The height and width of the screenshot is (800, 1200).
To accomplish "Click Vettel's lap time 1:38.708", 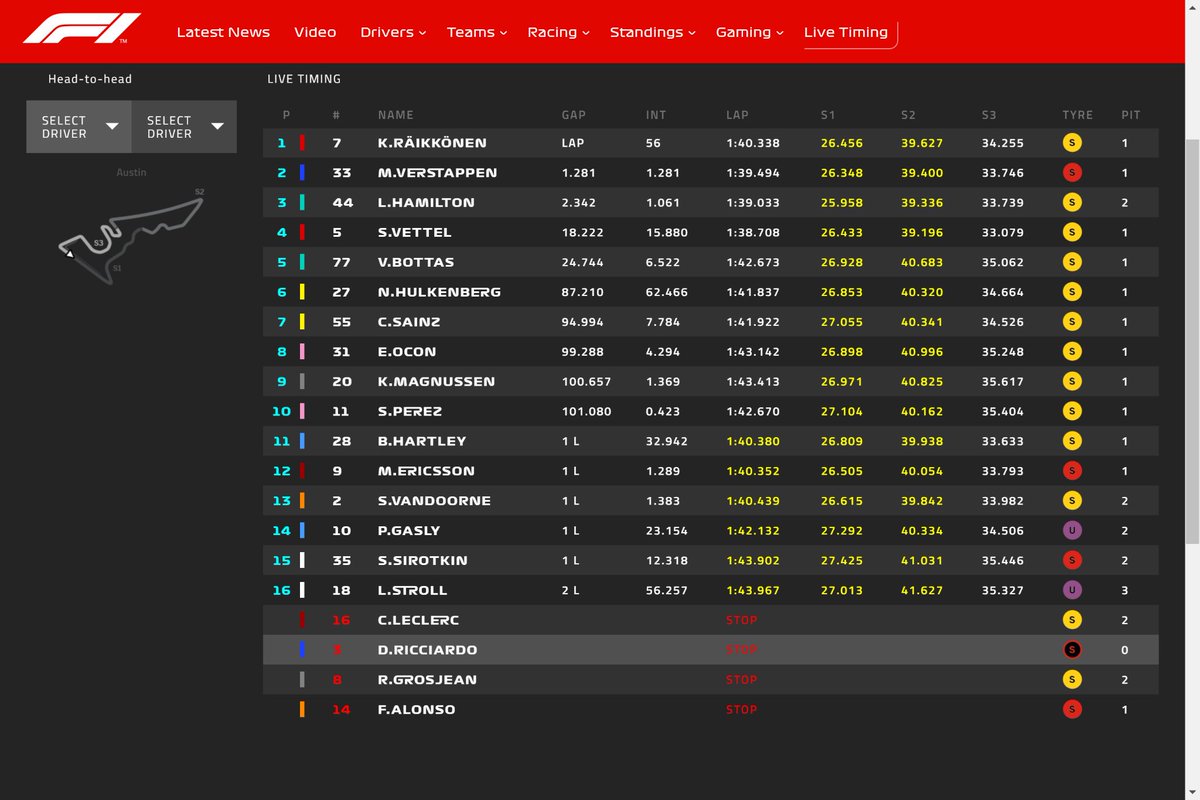I will pos(753,233).
